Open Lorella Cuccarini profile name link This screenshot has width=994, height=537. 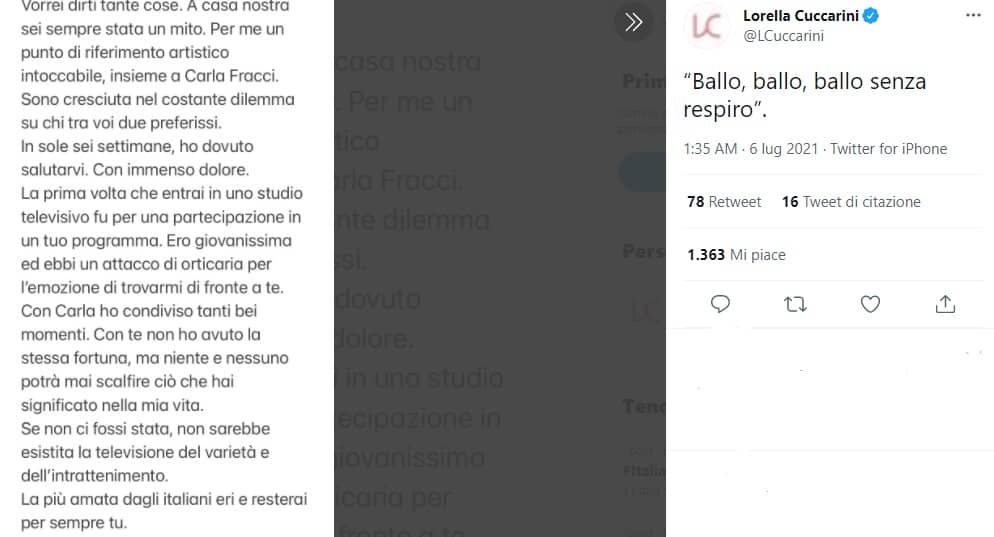[x=801, y=15]
